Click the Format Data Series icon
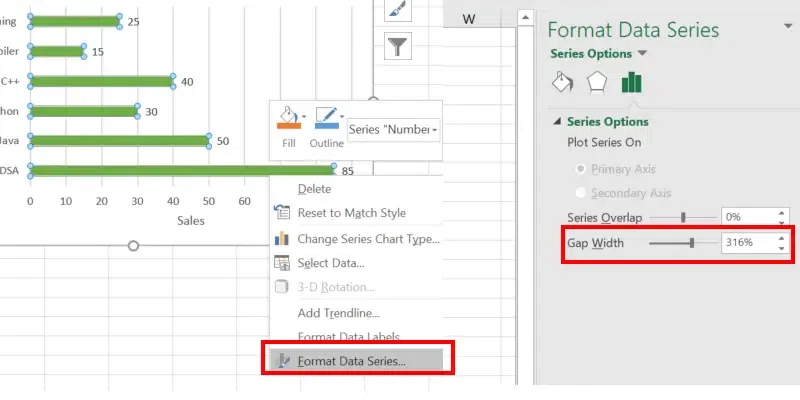The image size is (800, 400). [282, 361]
